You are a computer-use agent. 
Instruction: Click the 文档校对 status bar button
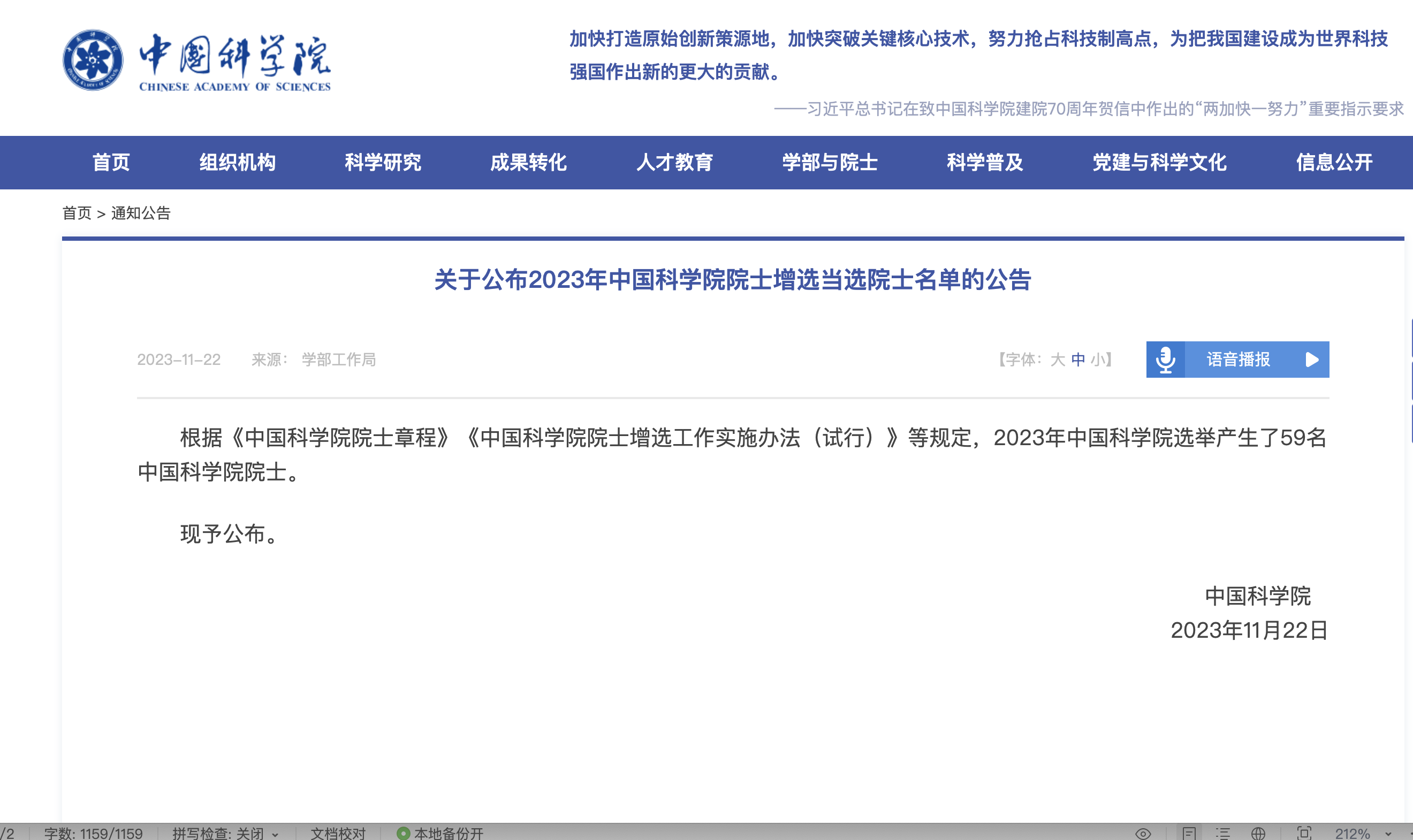338,833
